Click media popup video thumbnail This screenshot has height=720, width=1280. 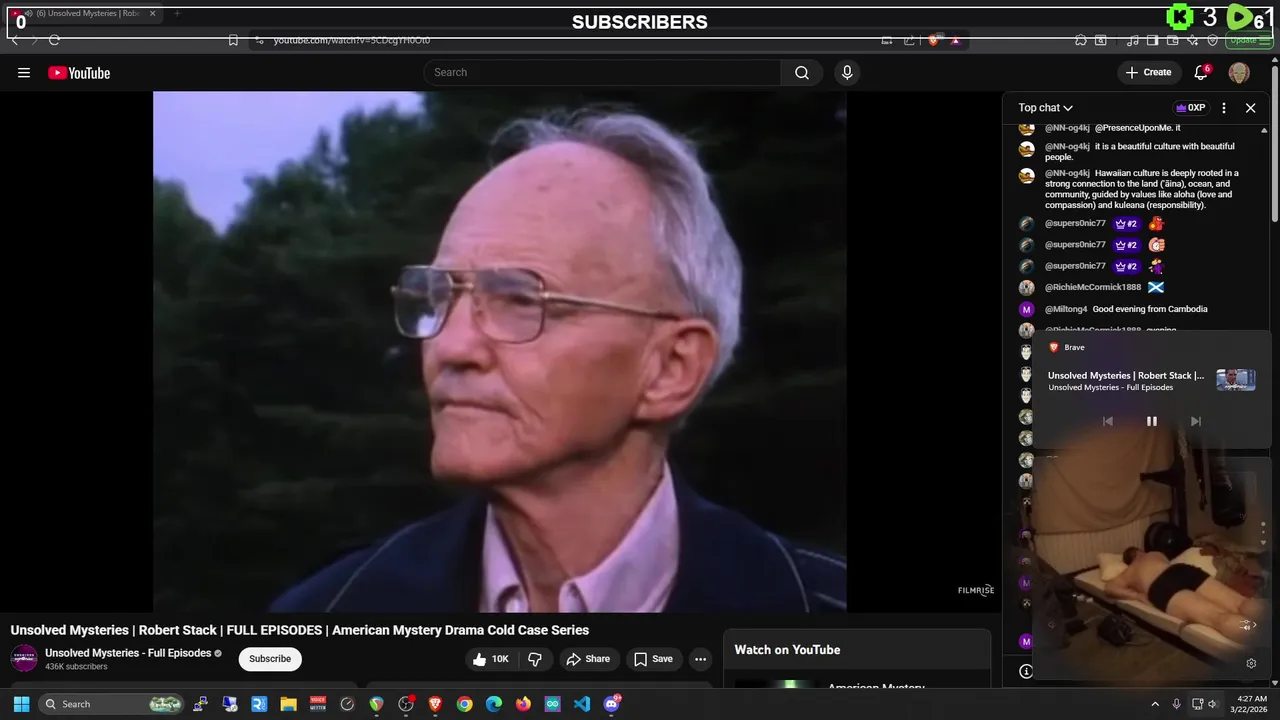coord(1235,380)
